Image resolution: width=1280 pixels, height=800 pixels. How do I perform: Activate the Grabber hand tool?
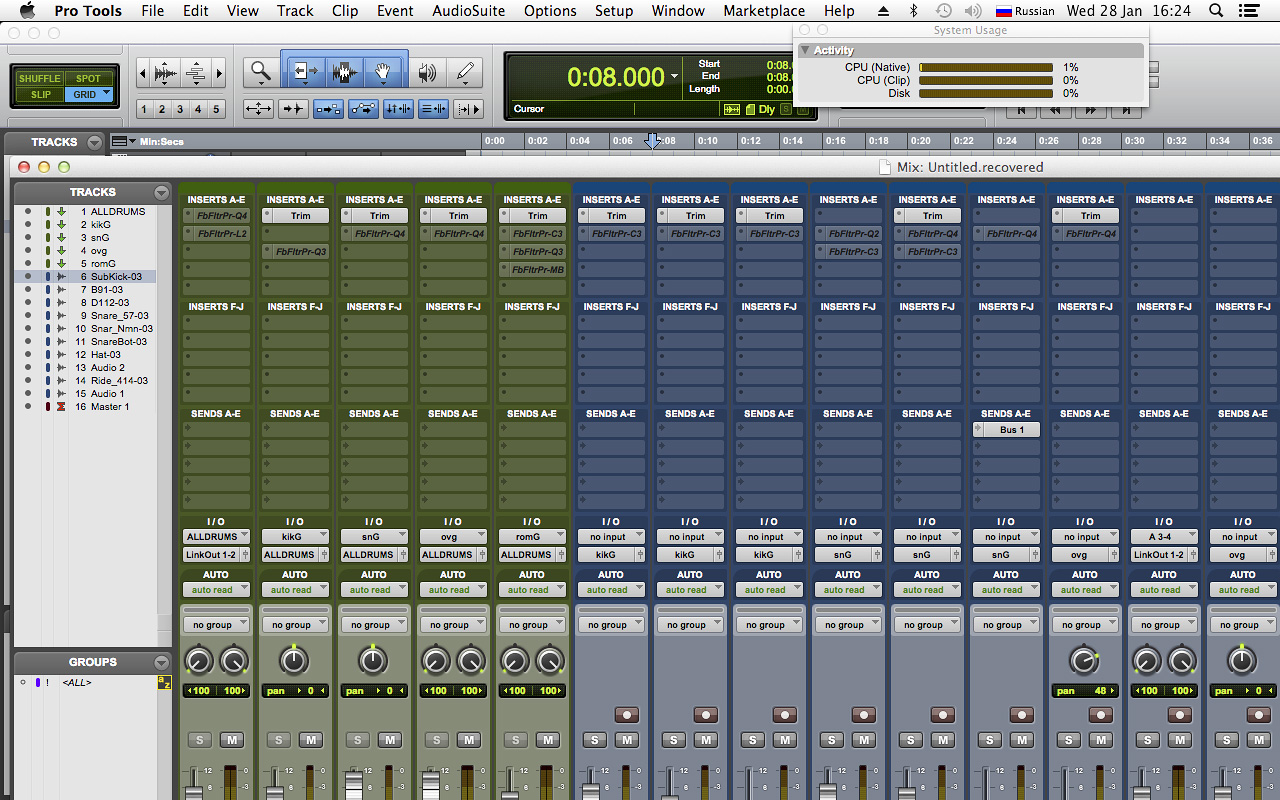tap(383, 70)
